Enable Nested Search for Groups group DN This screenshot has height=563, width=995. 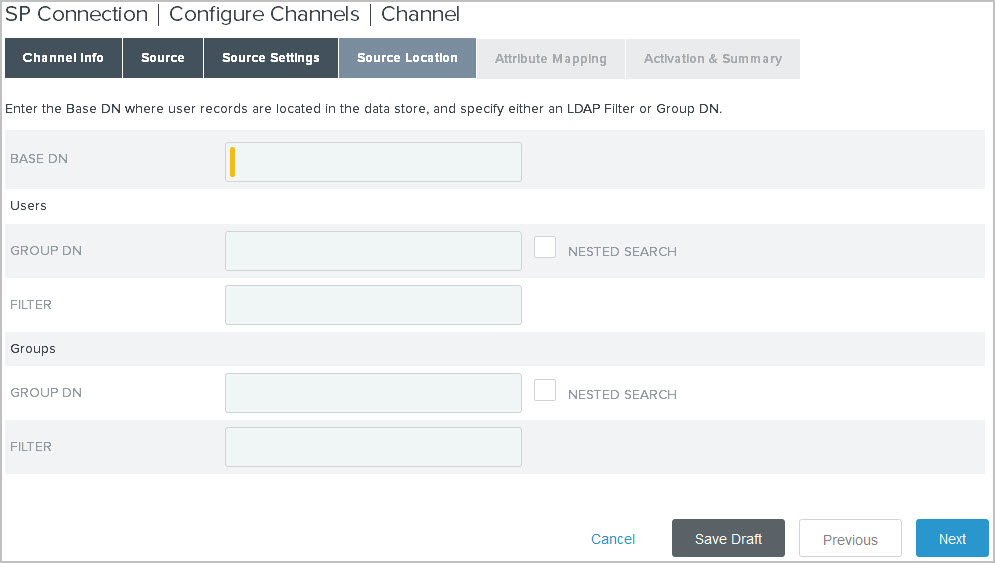pos(545,390)
